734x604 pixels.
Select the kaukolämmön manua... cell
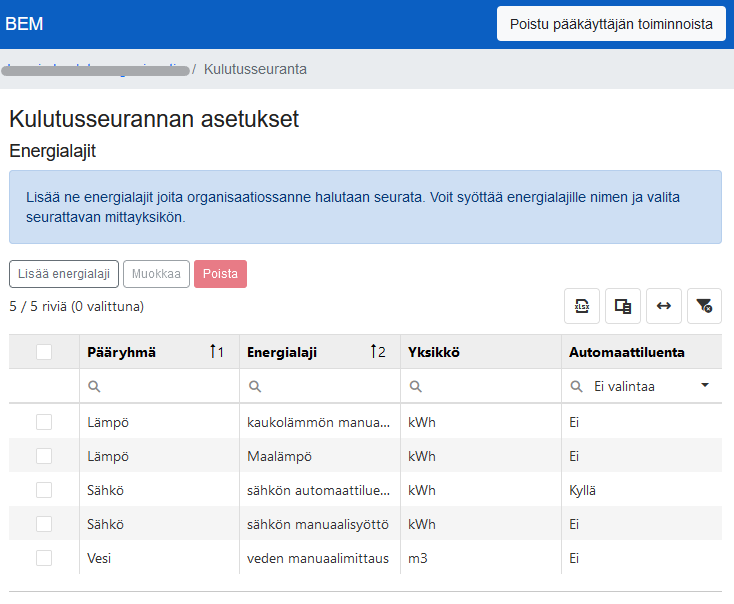[x=320, y=422]
